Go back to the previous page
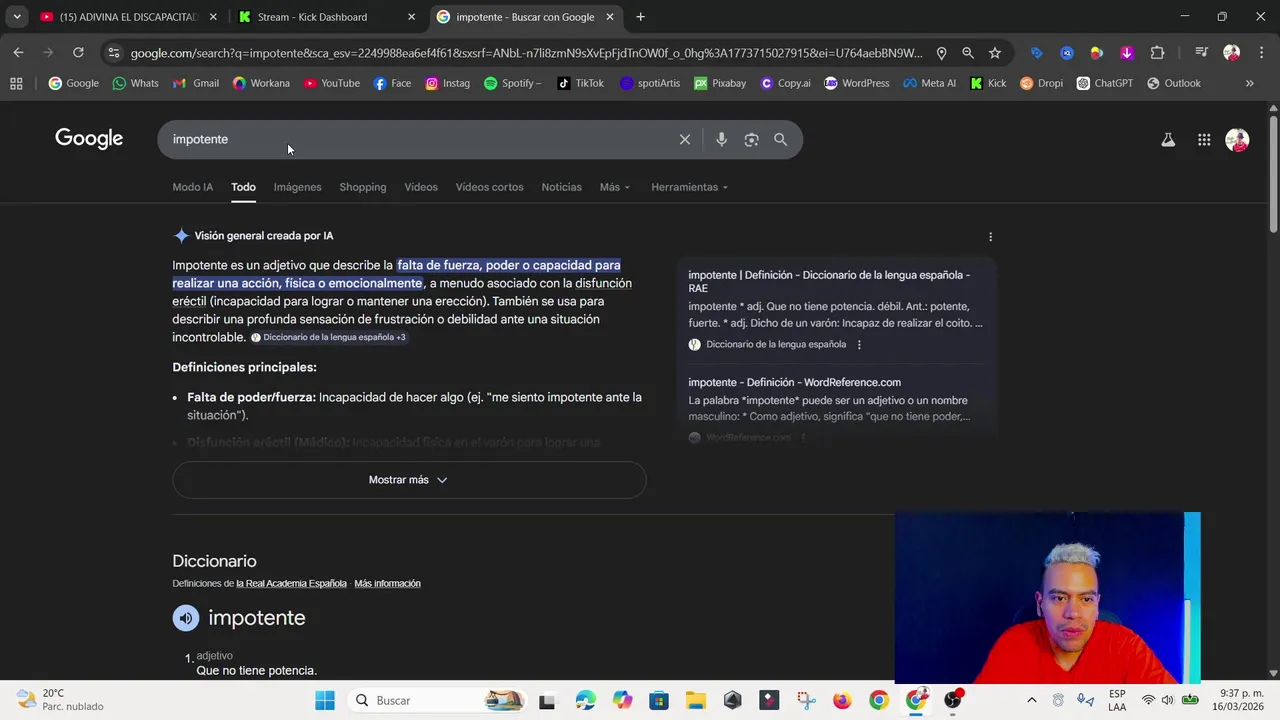1280x720 pixels. click(x=18, y=53)
